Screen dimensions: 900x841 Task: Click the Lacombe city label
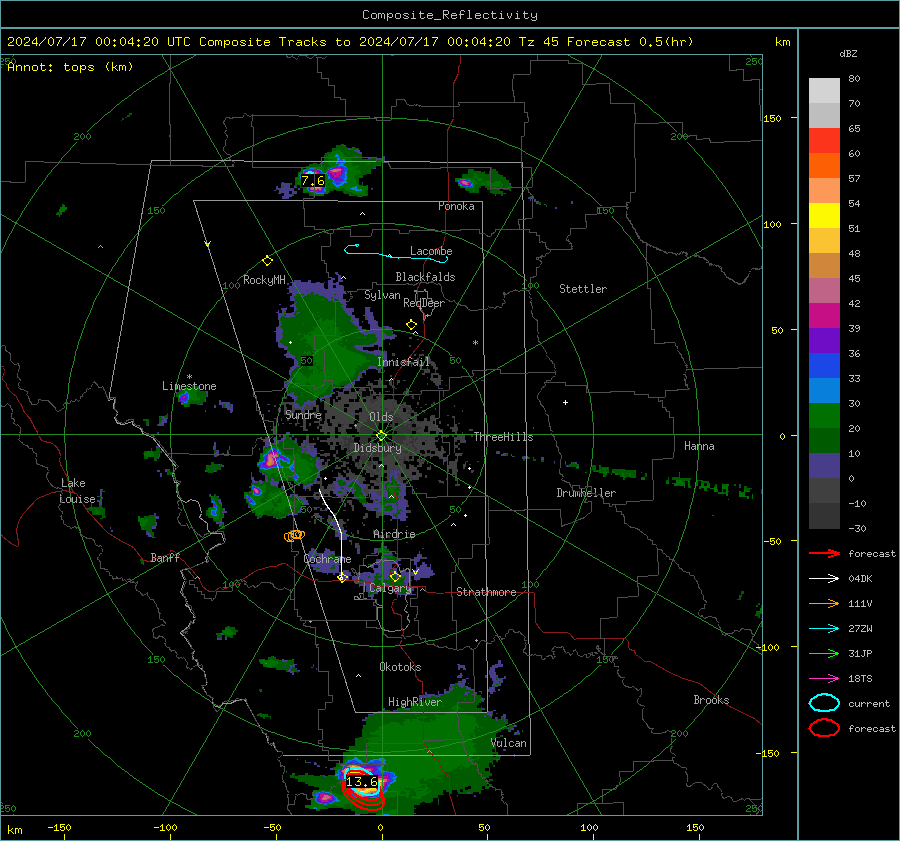click(x=431, y=251)
